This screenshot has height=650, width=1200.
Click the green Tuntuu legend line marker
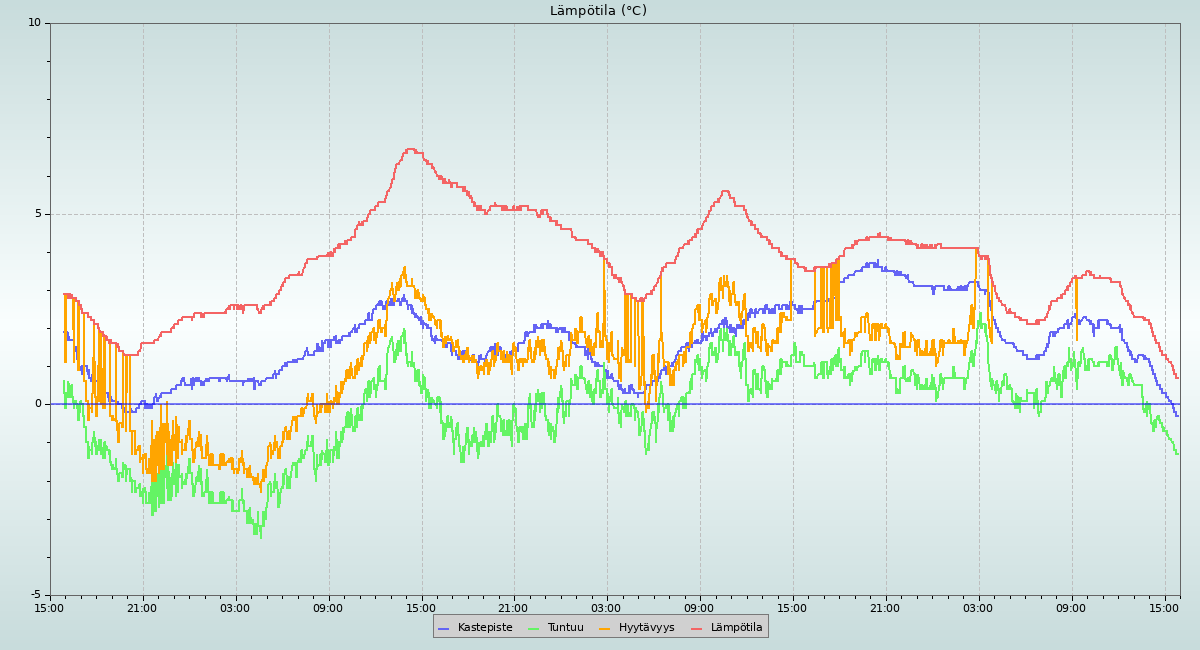533,628
